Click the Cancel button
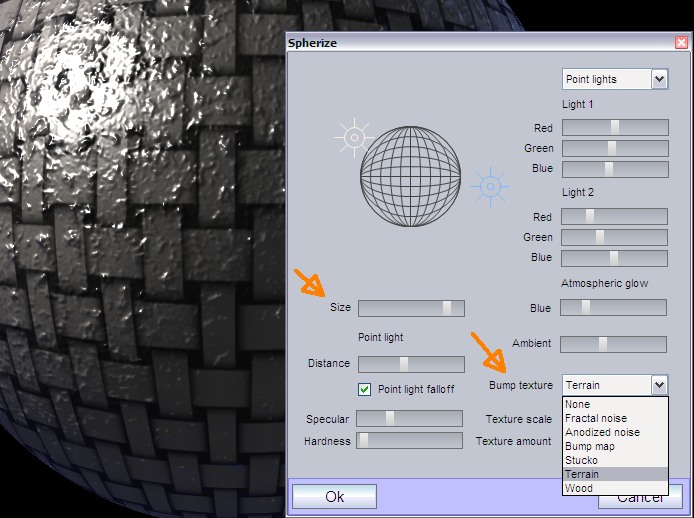The image size is (694, 518). coord(640,501)
